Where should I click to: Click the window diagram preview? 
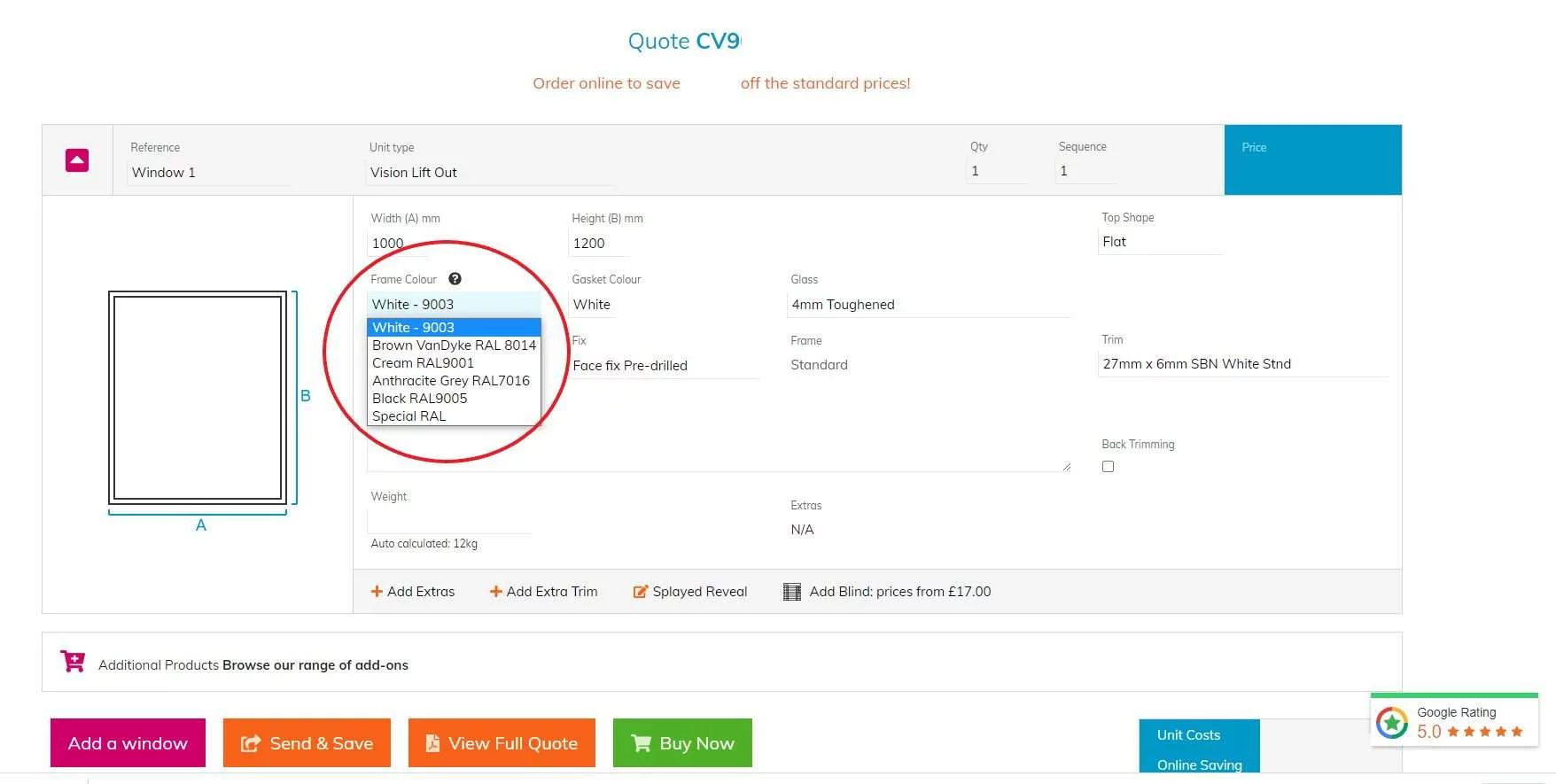click(198, 398)
